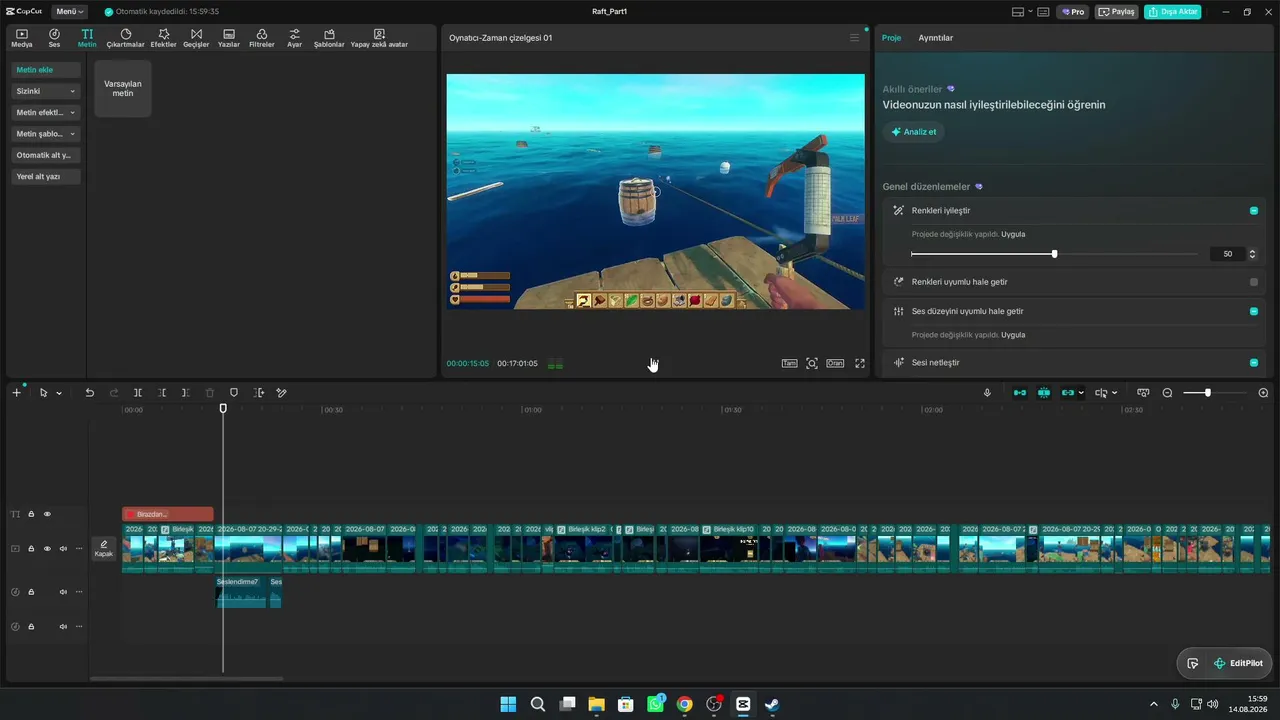
Task: Click the Kapak cover edit button
Action: [x=104, y=548]
